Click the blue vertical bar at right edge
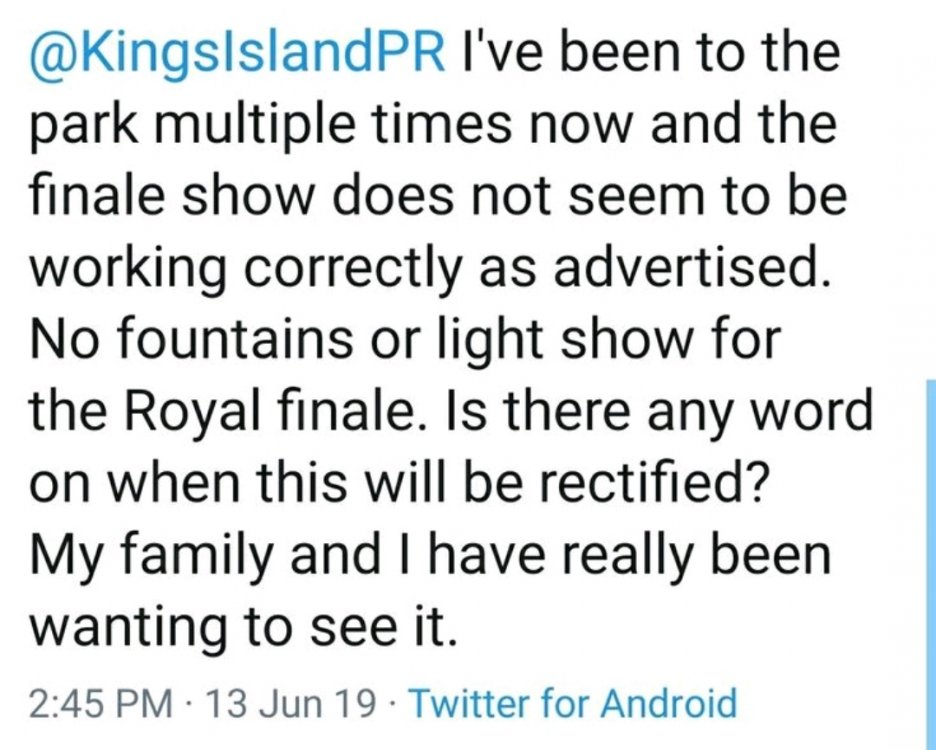Image resolution: width=936 pixels, height=750 pixels. [x=927, y=560]
